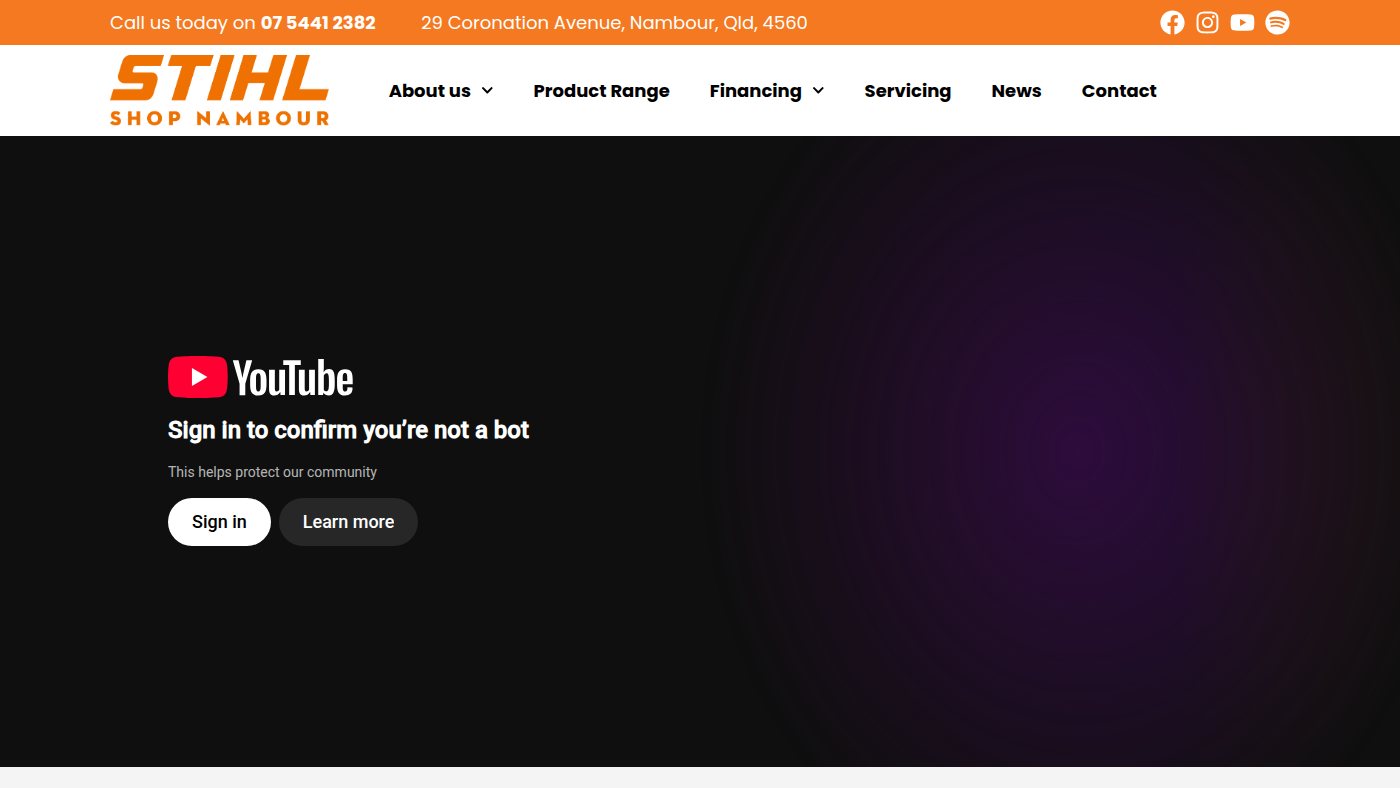1400x788 pixels.
Task: Click 'This helps protect our community' text
Action: coord(272,472)
